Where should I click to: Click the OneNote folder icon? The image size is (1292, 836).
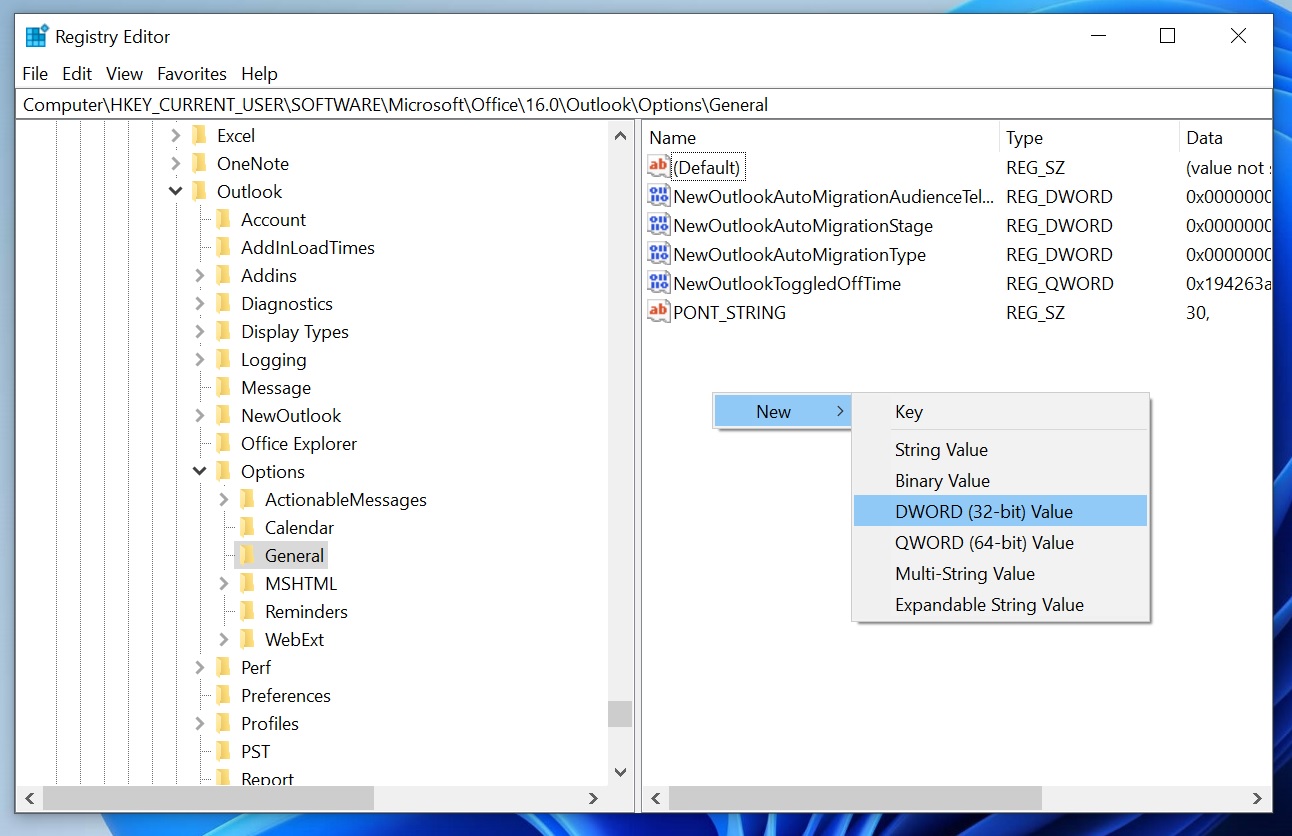click(199, 164)
